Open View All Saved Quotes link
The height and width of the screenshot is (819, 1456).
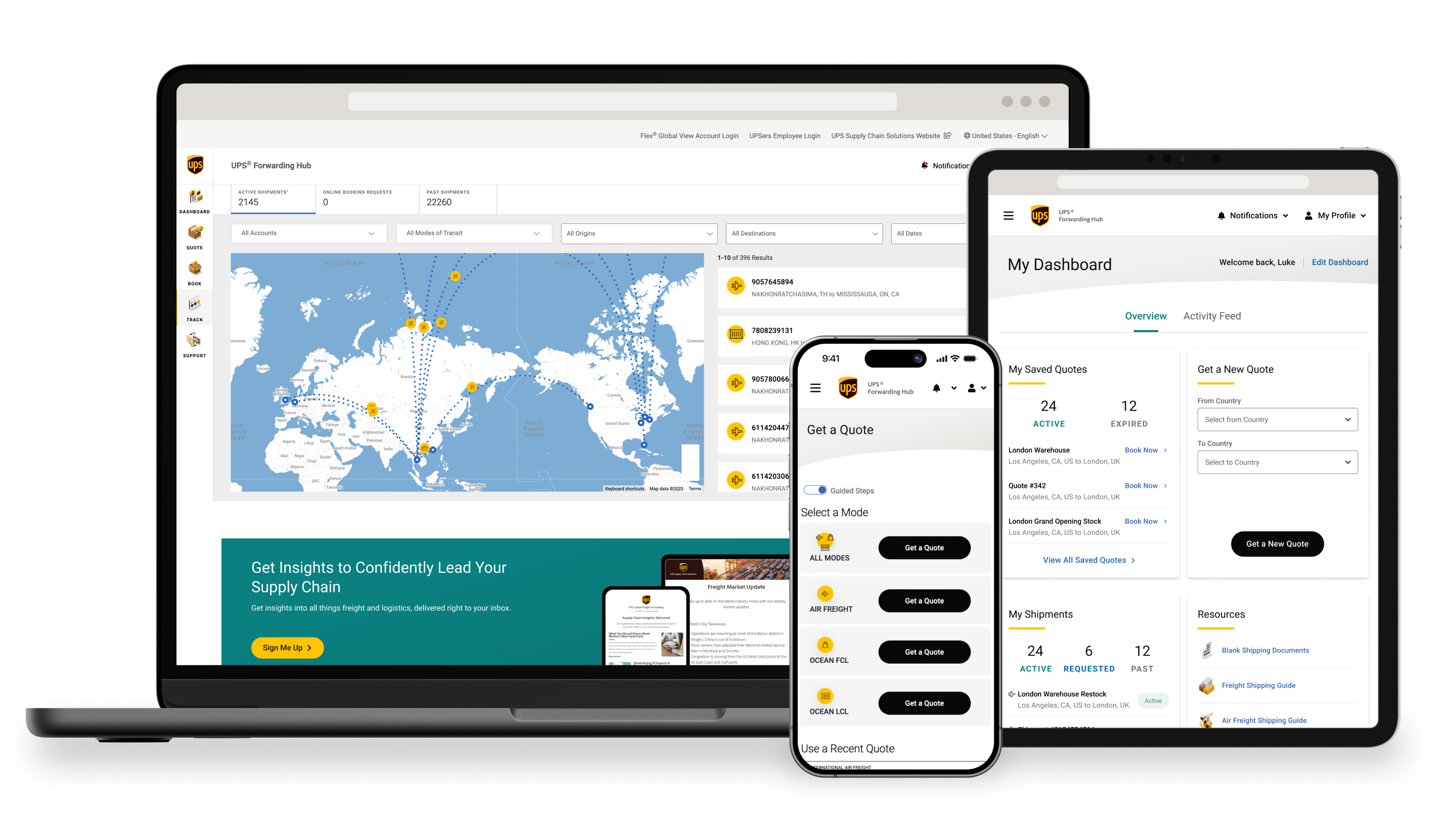point(1086,560)
